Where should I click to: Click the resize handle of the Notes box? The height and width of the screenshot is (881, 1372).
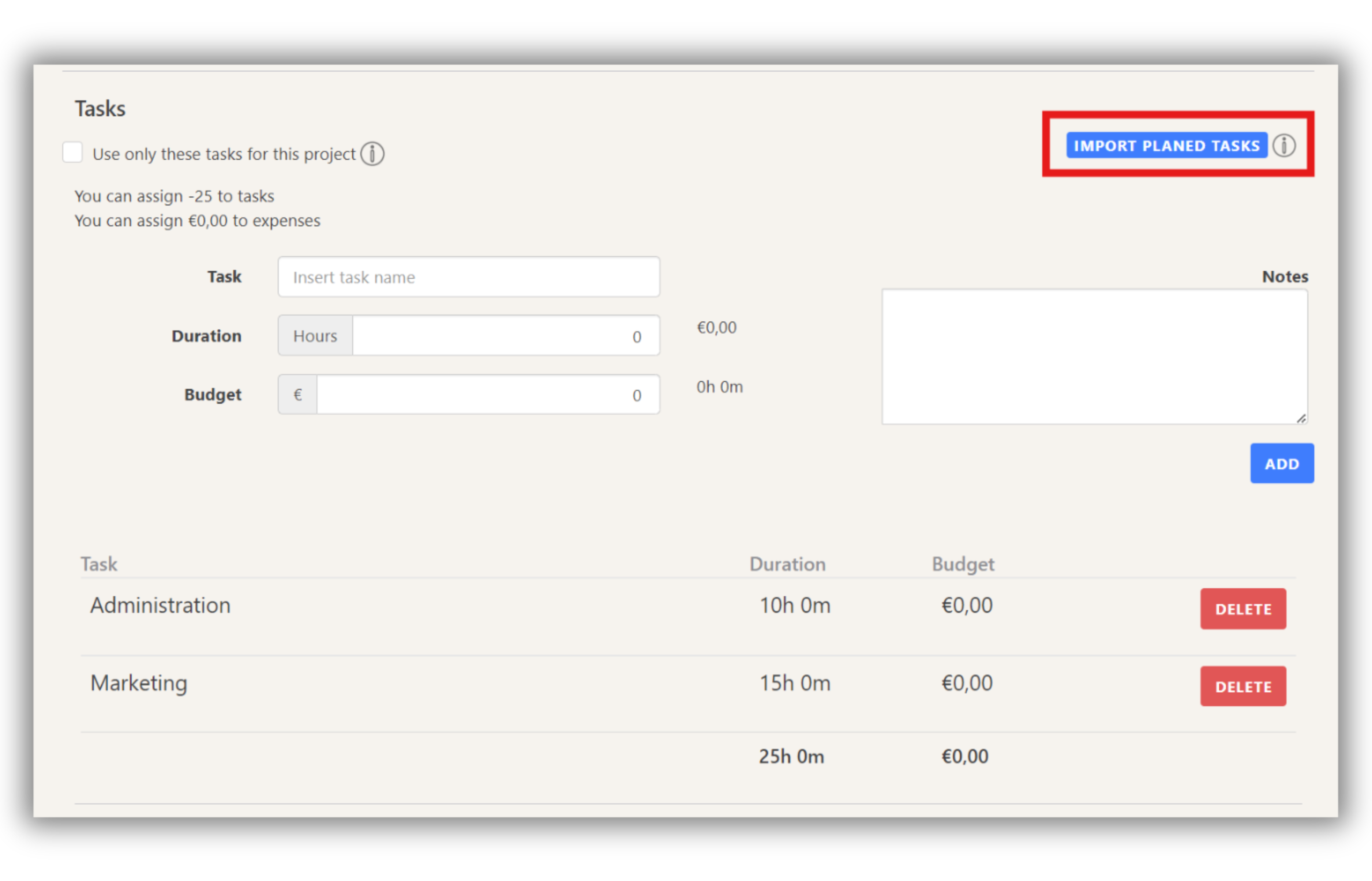click(x=1302, y=419)
